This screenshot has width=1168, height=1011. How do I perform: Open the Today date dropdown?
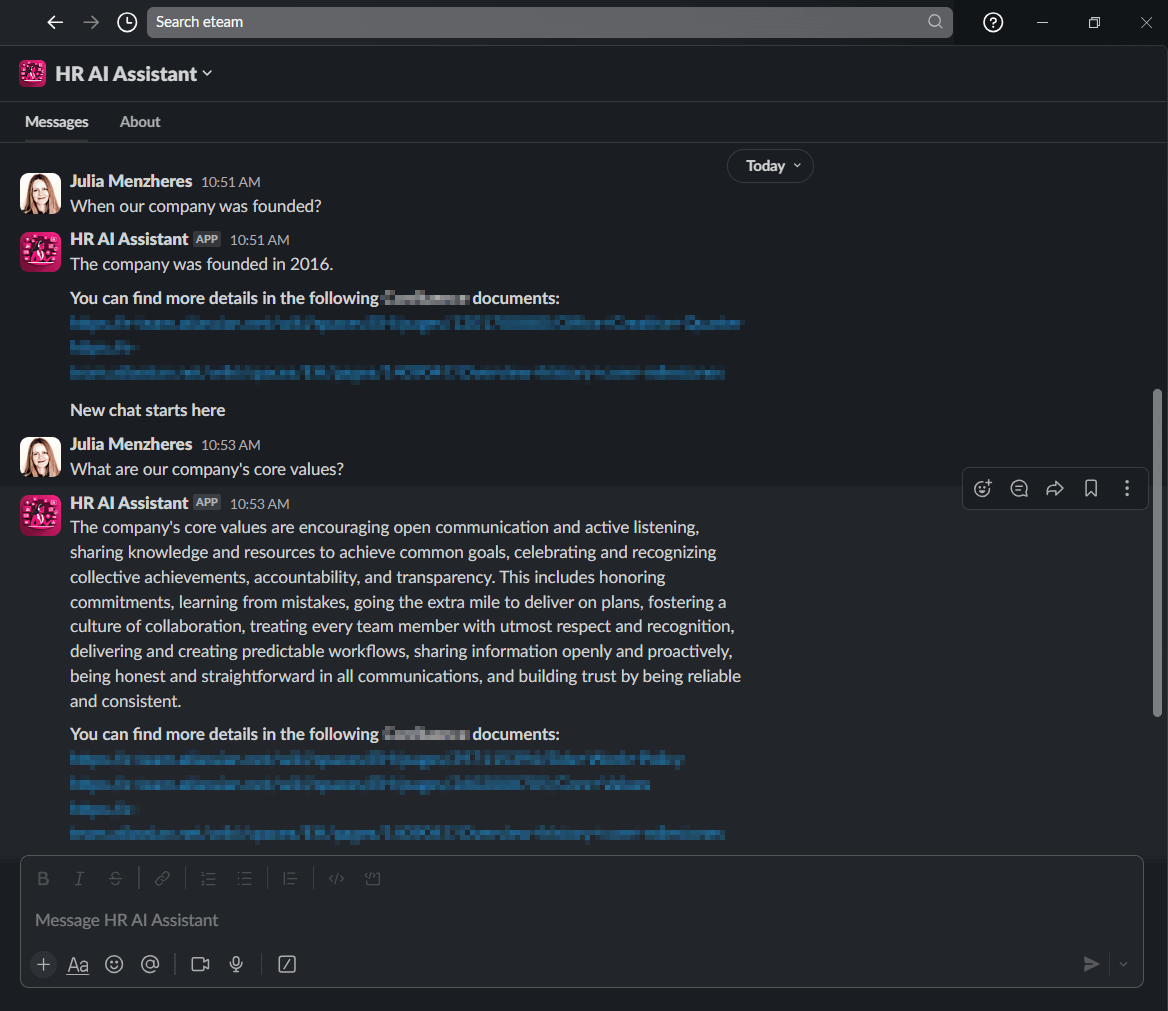click(x=770, y=165)
